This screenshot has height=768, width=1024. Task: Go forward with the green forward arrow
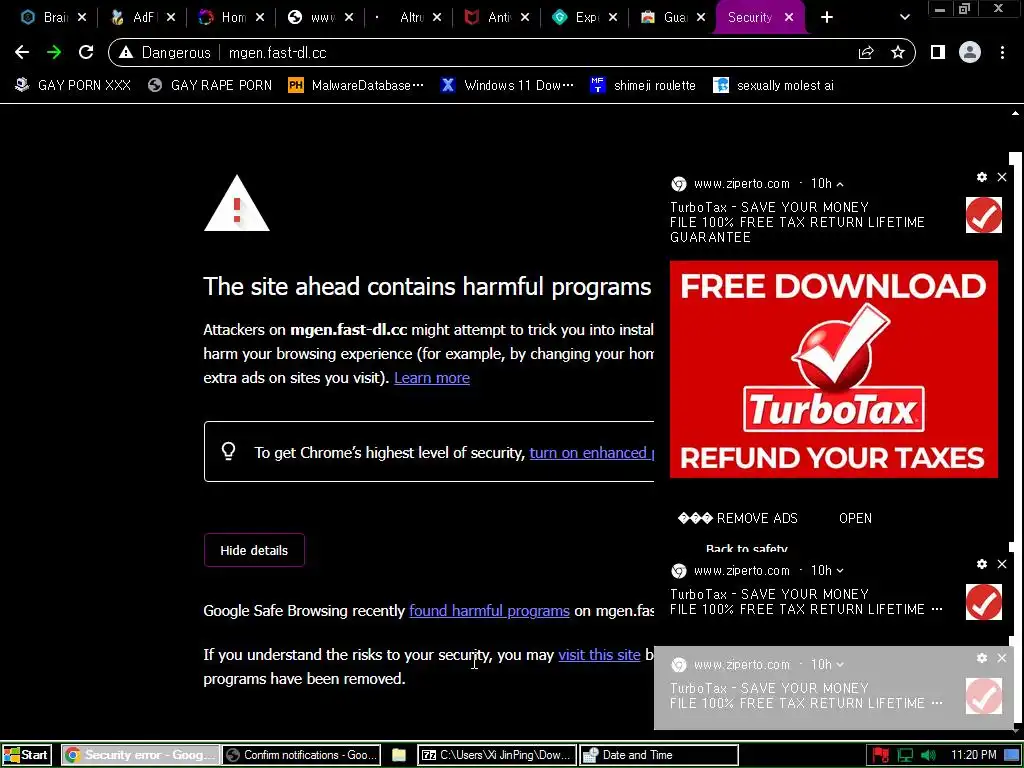pos(54,52)
